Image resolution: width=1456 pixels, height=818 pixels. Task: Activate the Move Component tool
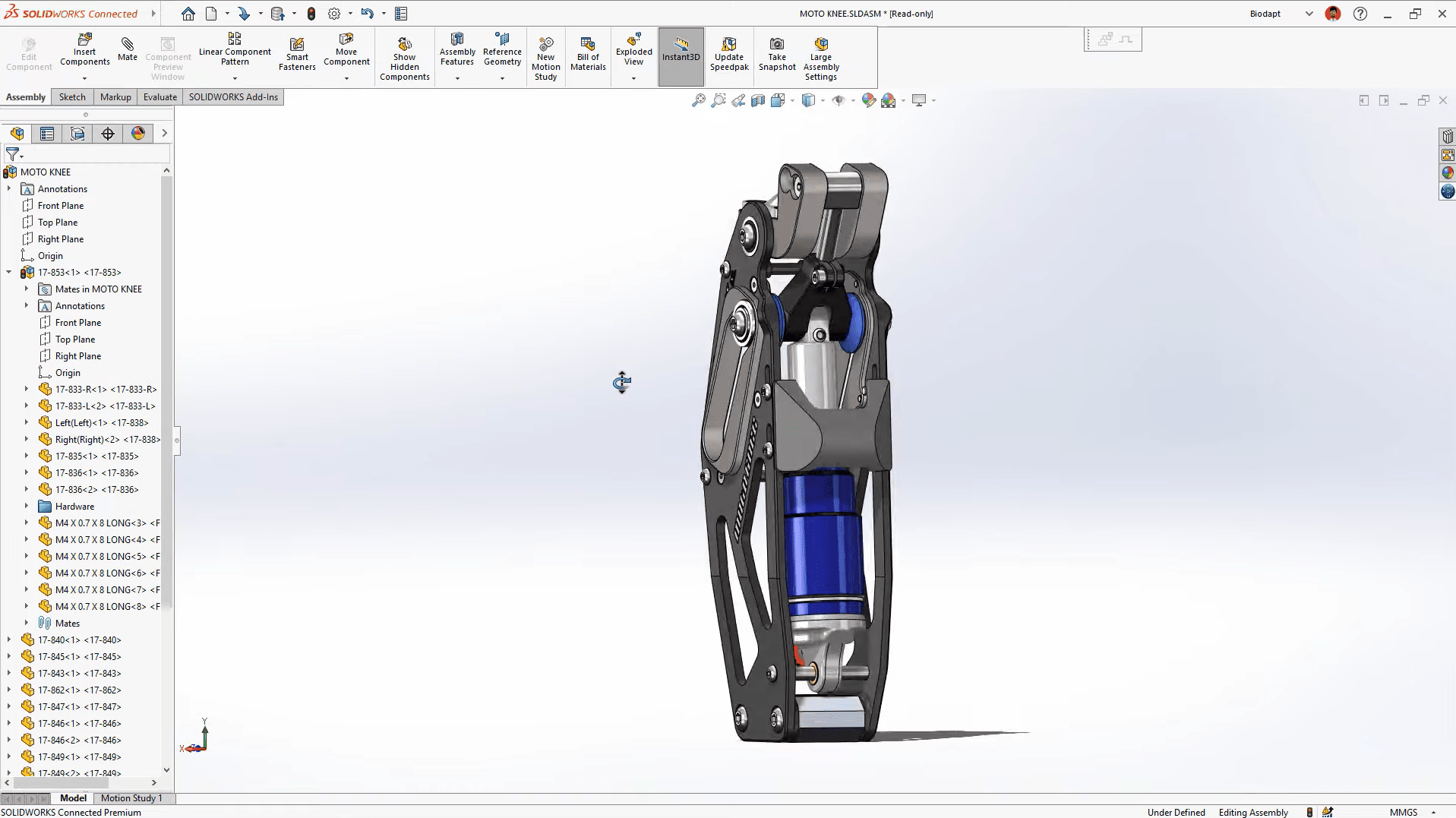[346, 49]
